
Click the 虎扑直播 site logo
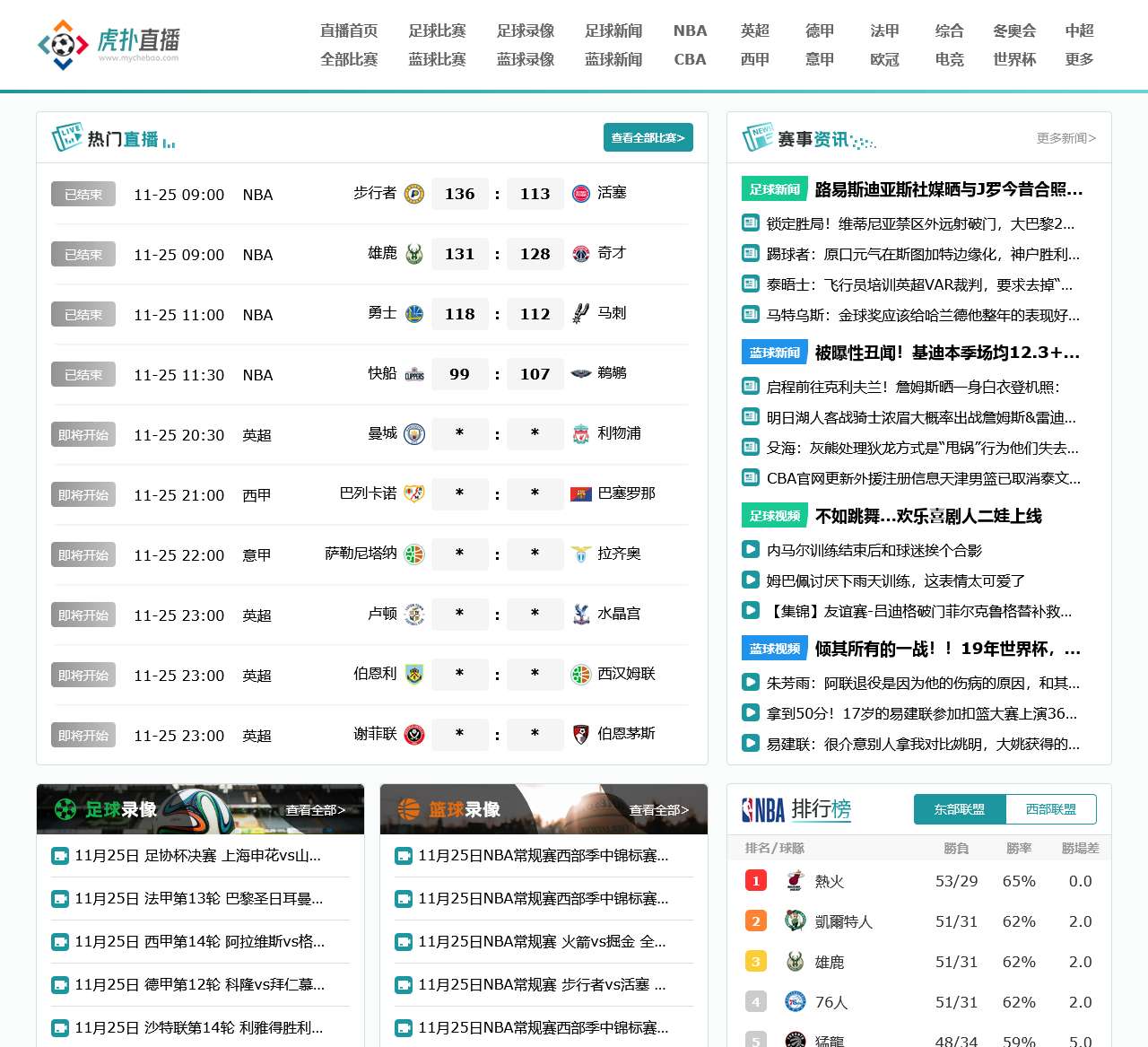tap(109, 44)
